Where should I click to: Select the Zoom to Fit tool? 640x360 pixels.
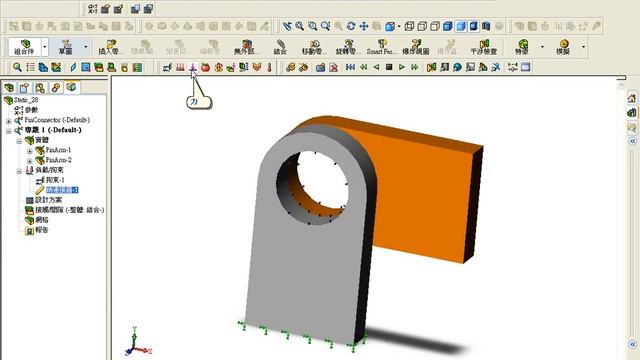(x=300, y=26)
